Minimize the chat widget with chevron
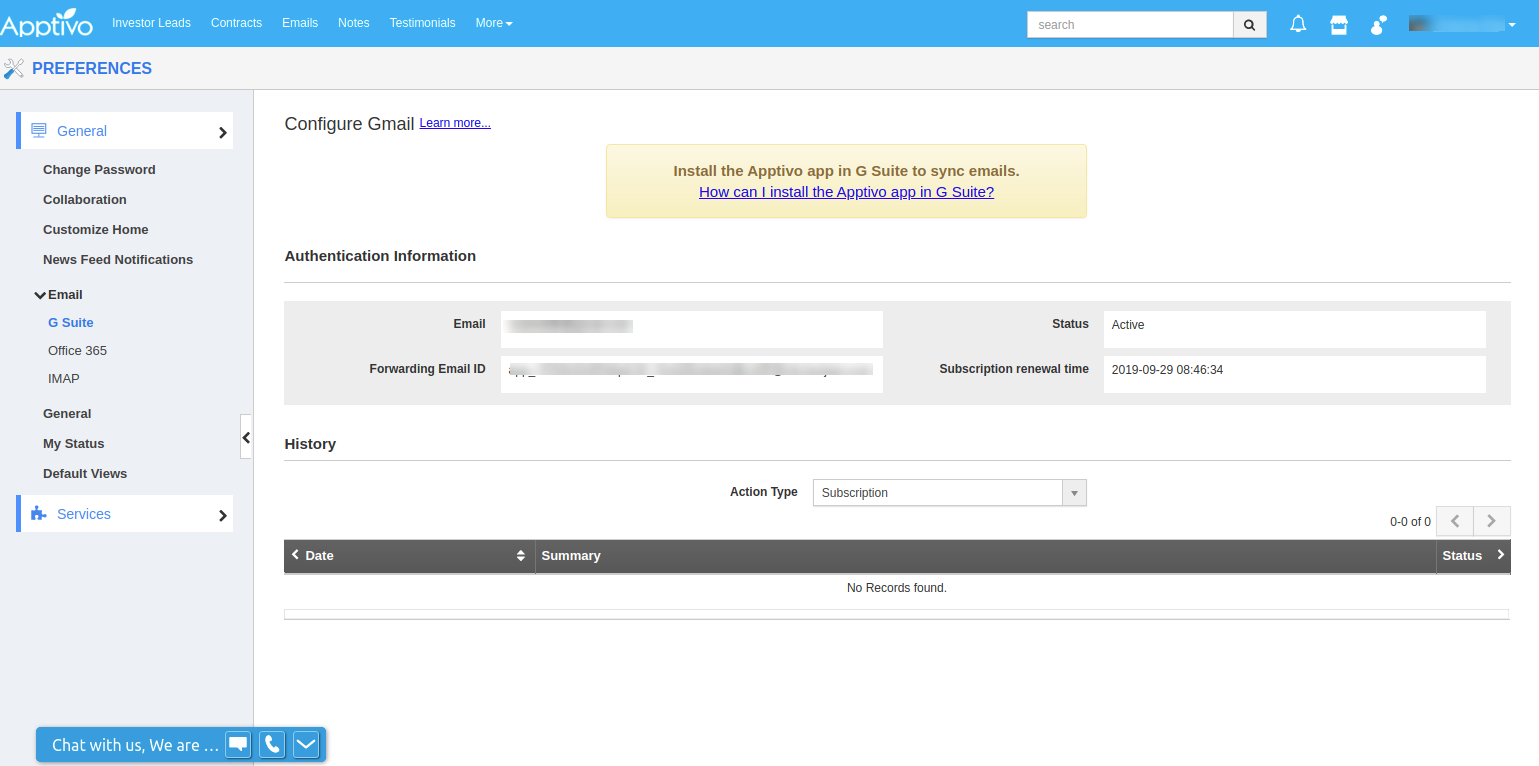The image size is (1539, 766). 306,744
